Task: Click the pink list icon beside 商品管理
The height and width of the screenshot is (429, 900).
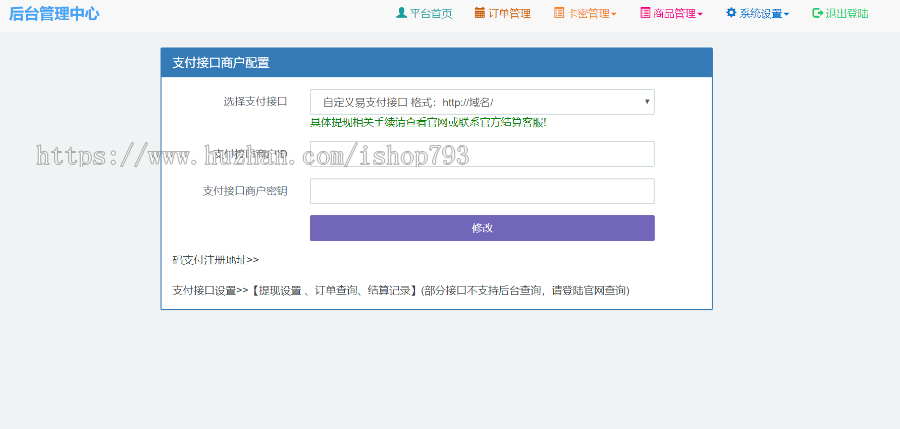Action: click(645, 14)
